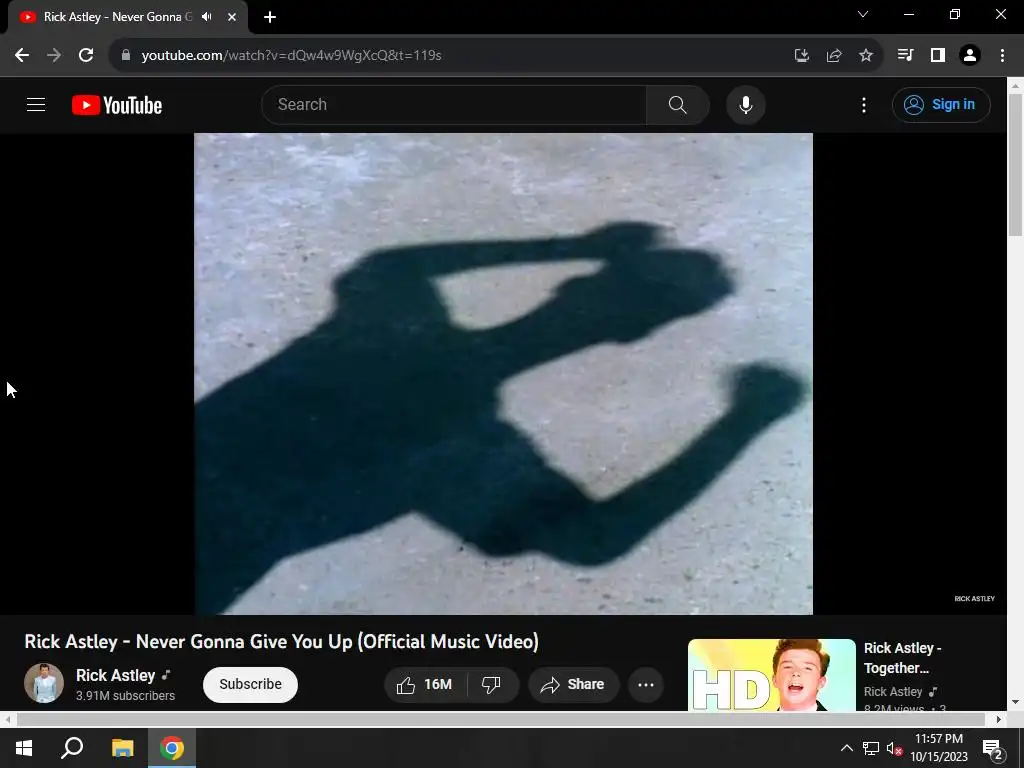Click the tab search chevron in title bar
Screen dimensions: 1024x768
click(863, 14)
